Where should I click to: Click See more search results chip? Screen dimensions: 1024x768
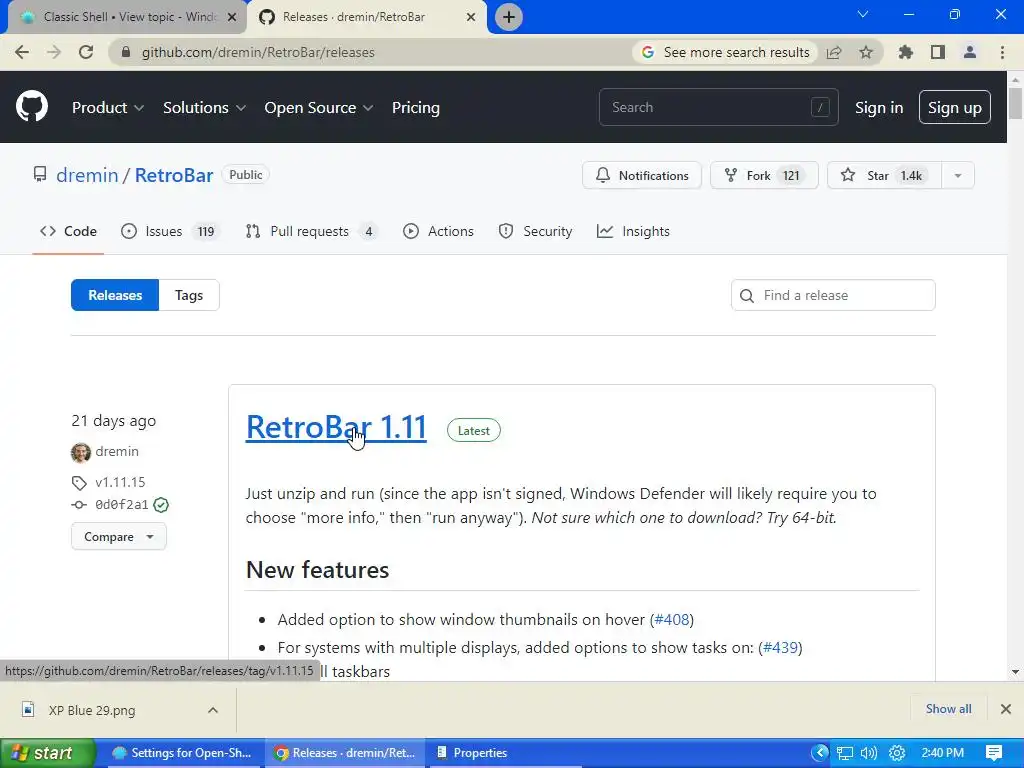tap(726, 52)
